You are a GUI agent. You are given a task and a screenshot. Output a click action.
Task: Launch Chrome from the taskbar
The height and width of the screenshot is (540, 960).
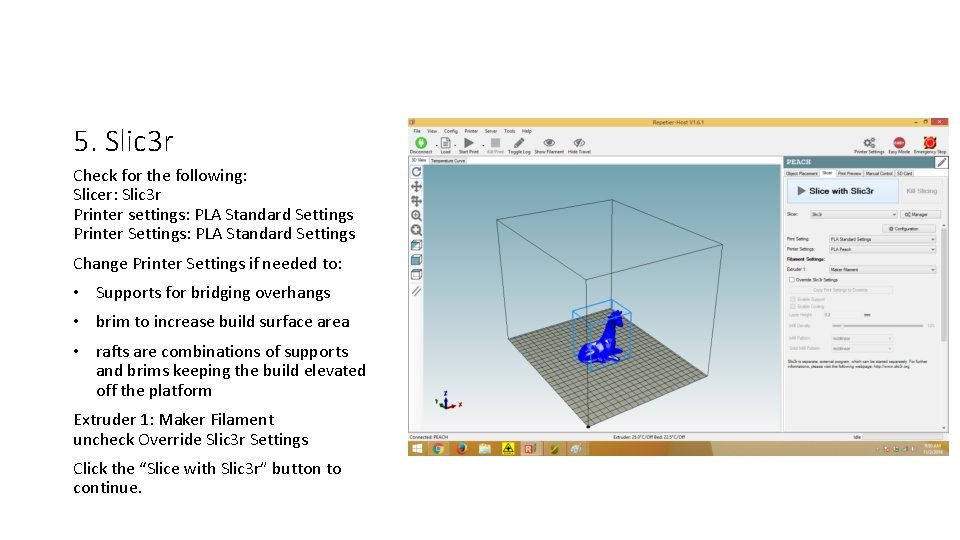(438, 449)
